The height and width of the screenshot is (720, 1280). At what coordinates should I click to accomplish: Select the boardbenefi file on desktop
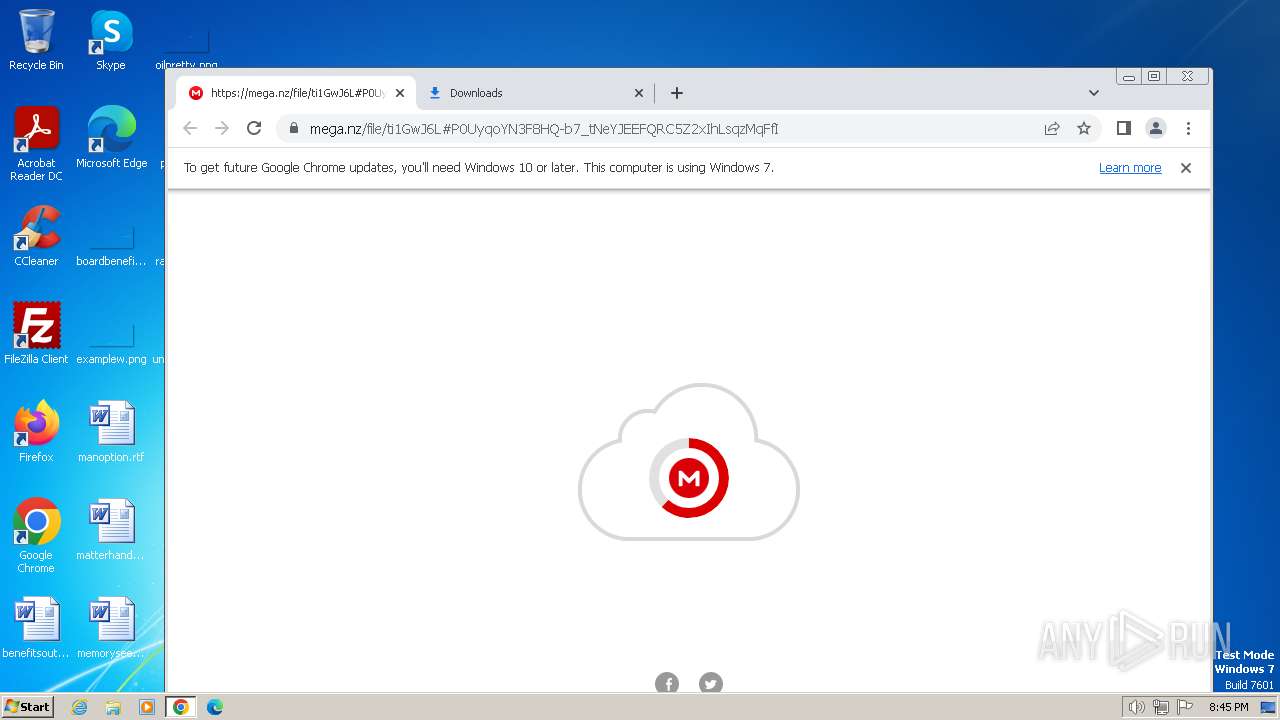click(111, 246)
